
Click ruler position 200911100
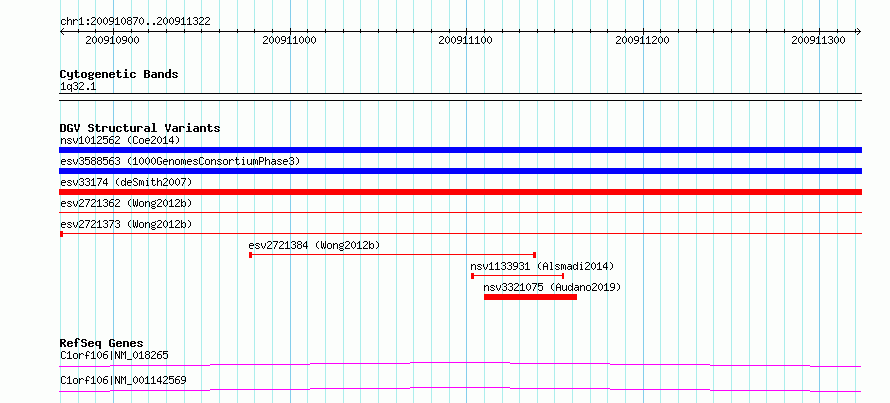(465, 41)
